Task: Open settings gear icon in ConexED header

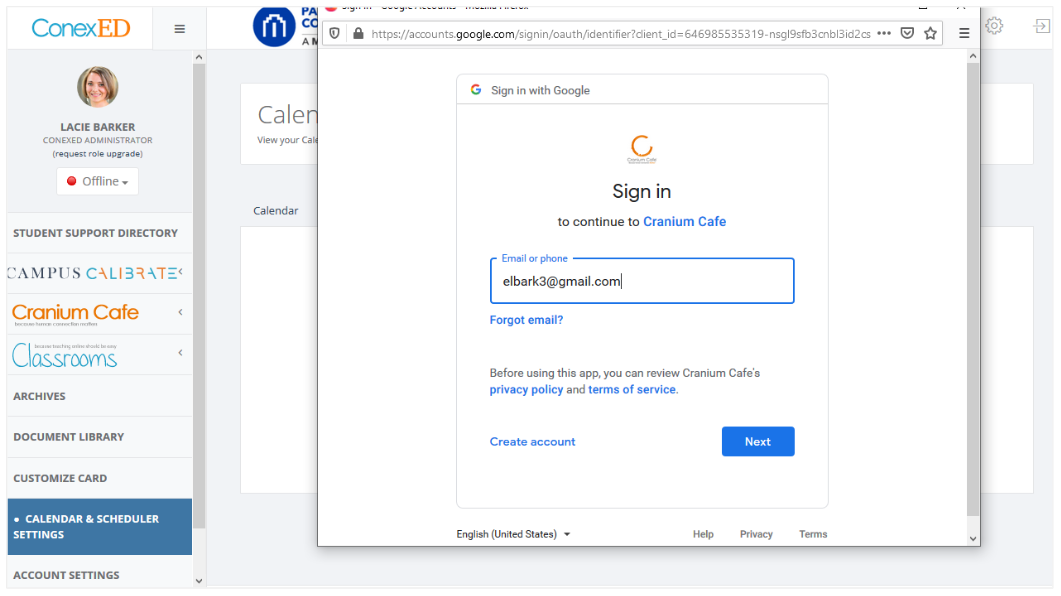Action: [x=994, y=27]
